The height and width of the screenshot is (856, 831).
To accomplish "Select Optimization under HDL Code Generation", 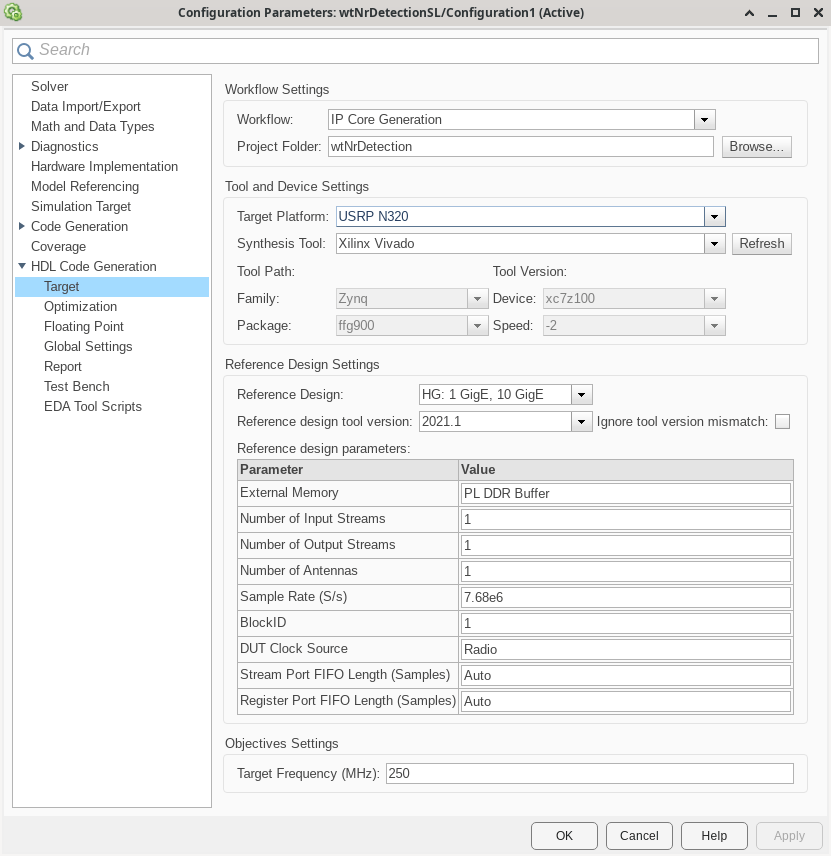I will [80, 306].
